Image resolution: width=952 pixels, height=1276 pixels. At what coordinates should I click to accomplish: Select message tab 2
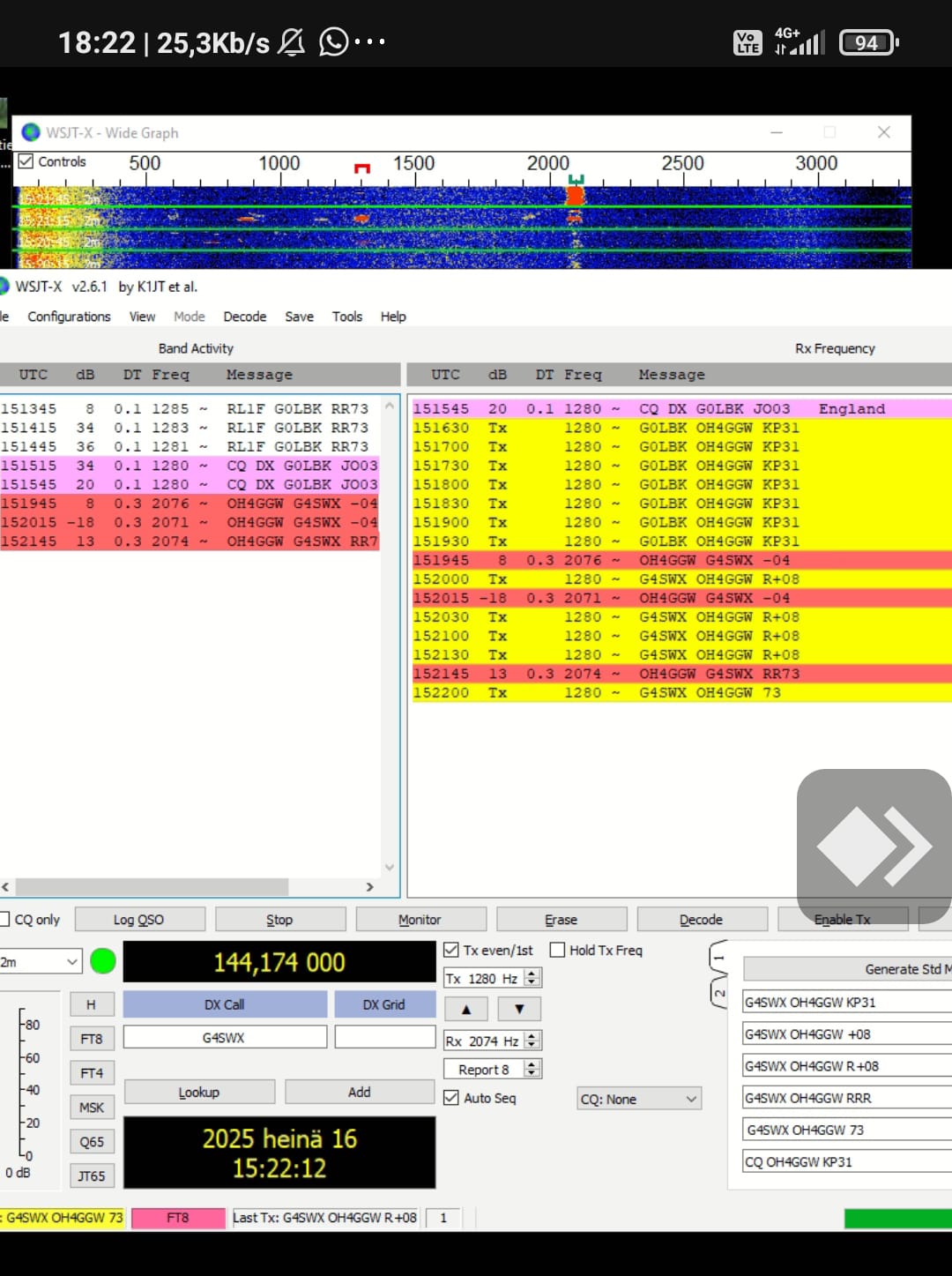click(x=718, y=992)
